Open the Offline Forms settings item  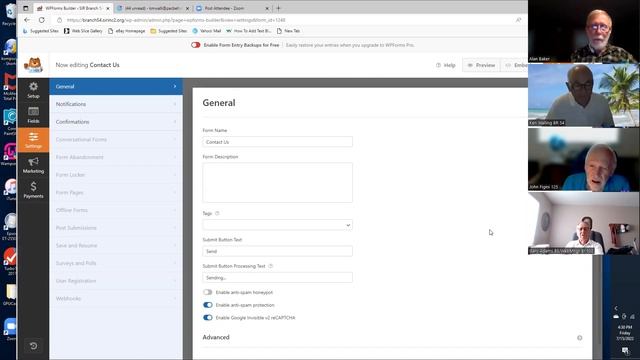click(x=116, y=210)
